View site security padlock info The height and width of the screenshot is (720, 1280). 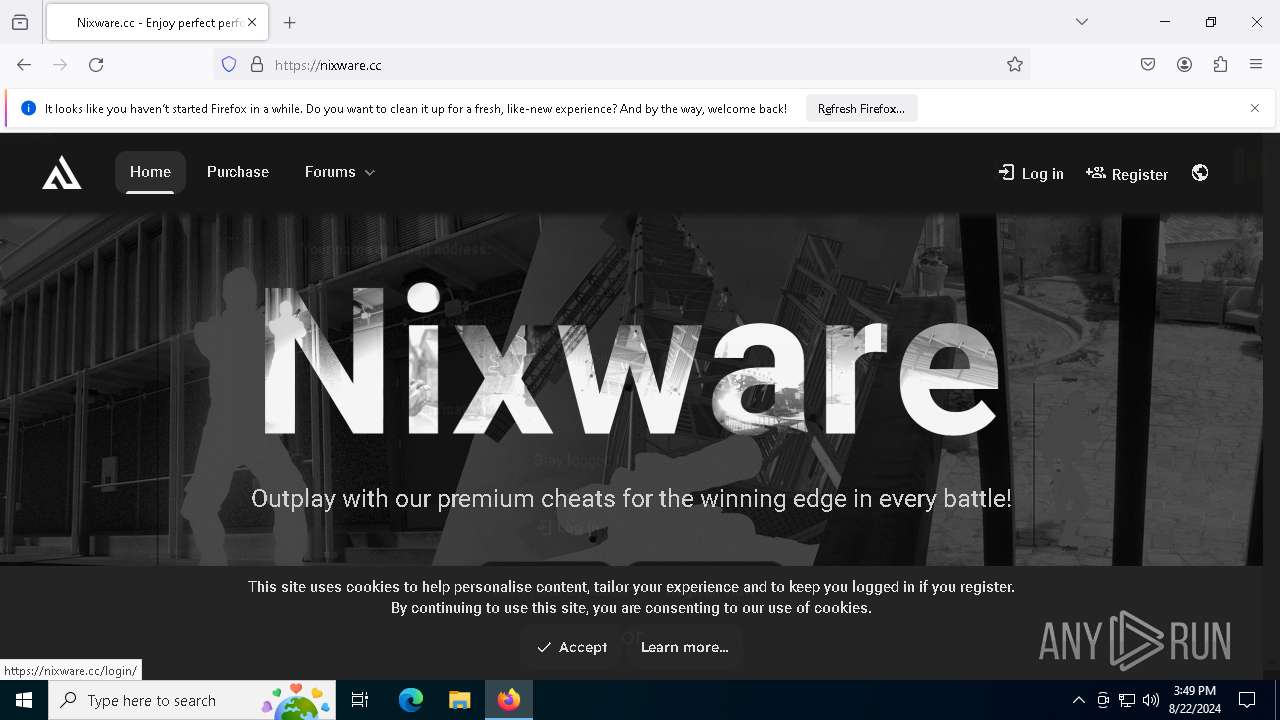257,65
